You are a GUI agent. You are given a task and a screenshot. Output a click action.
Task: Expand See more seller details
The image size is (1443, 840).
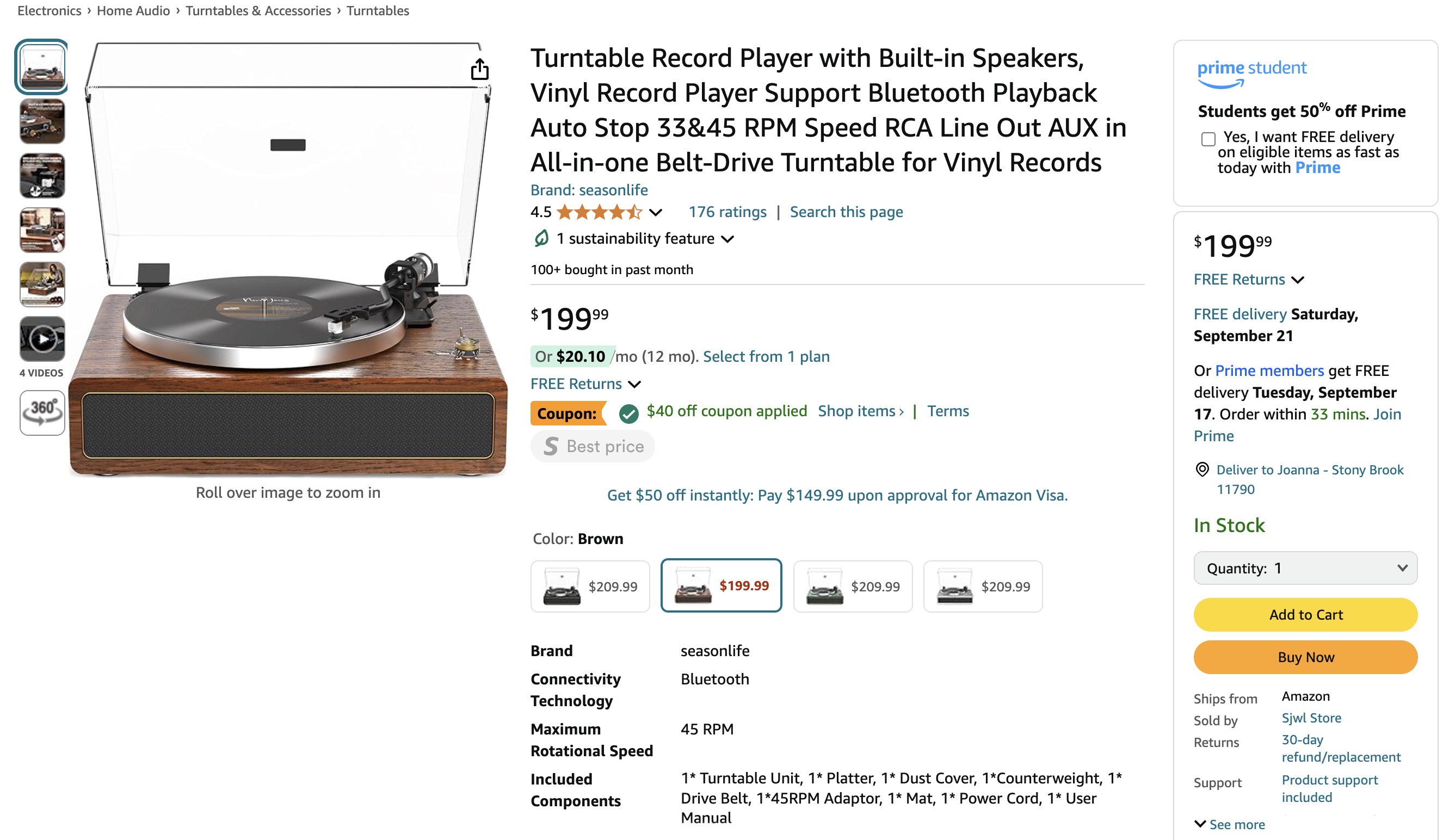coord(1229,824)
